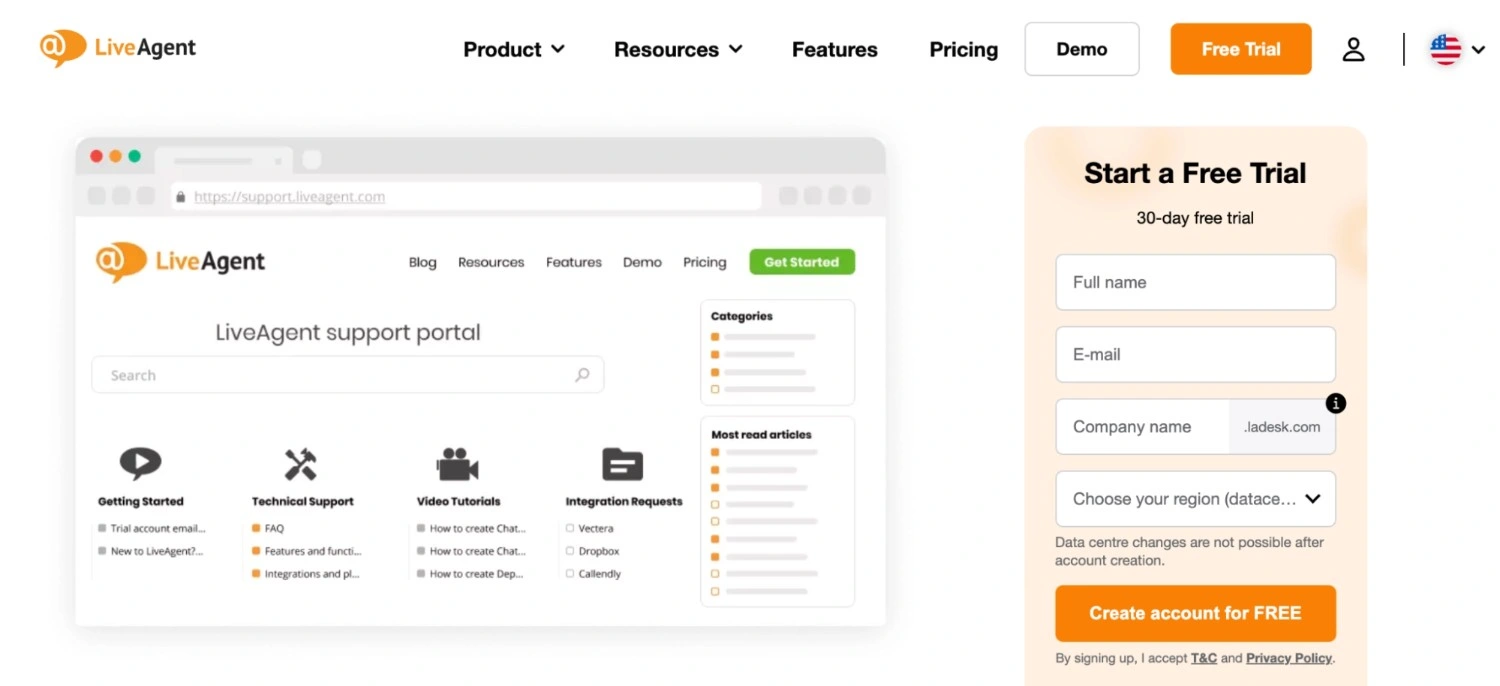Viewport: 1500px width, 686px height.
Task: Open the Privacy Policy link
Action: pos(1289,658)
